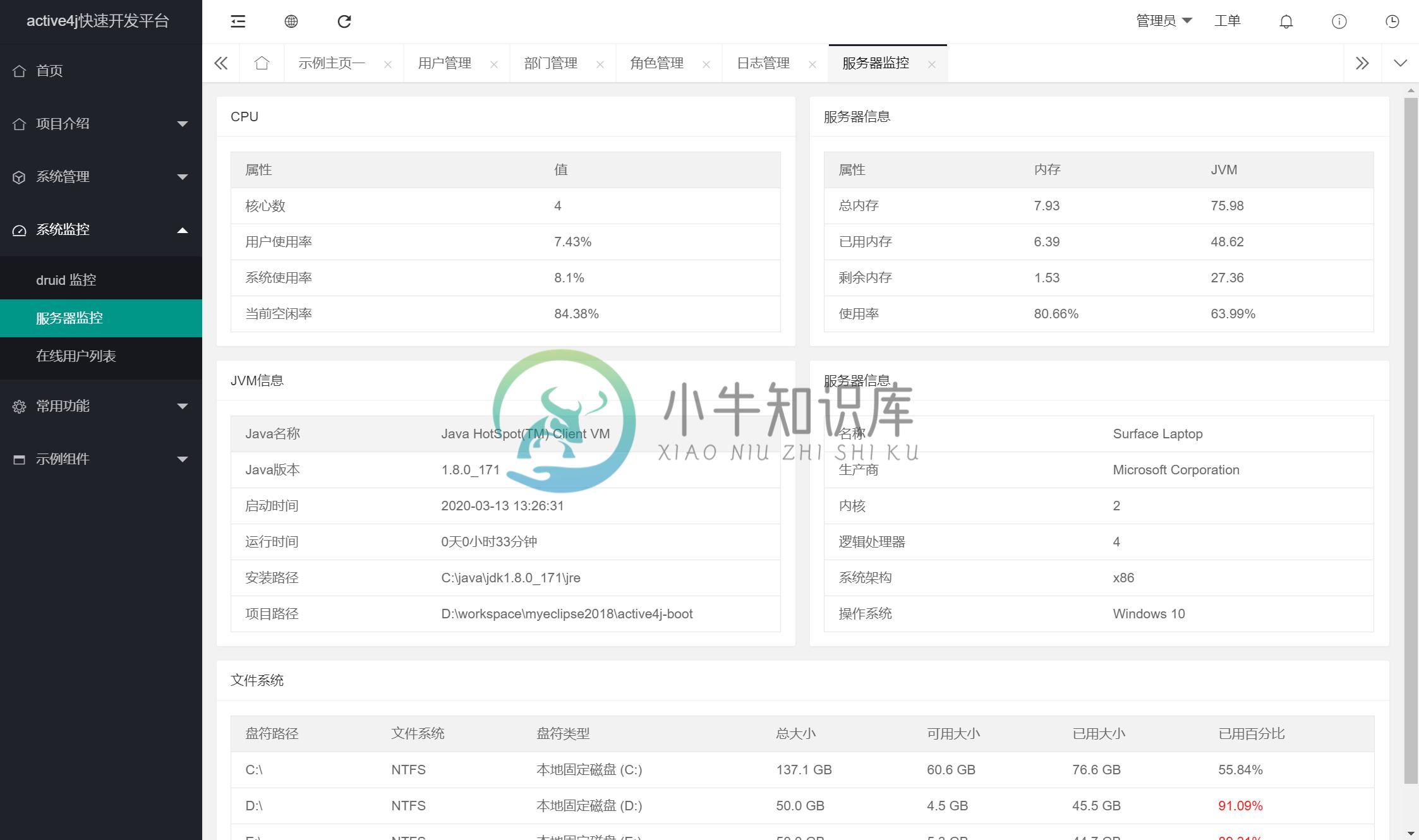
Task: Close the 用户管理 tab
Action: click(x=494, y=64)
